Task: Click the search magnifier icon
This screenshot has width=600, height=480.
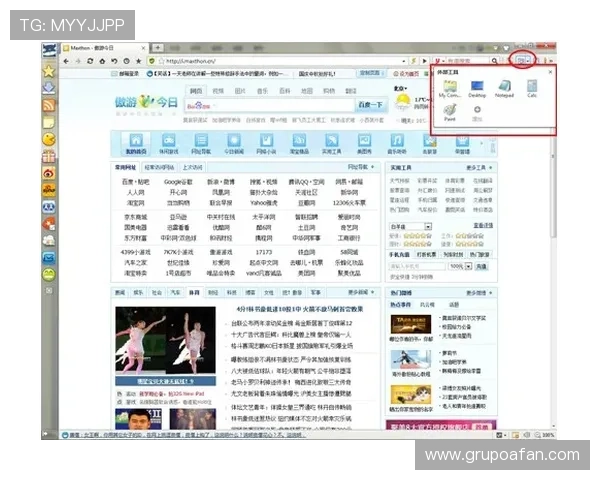Action: click(494, 61)
